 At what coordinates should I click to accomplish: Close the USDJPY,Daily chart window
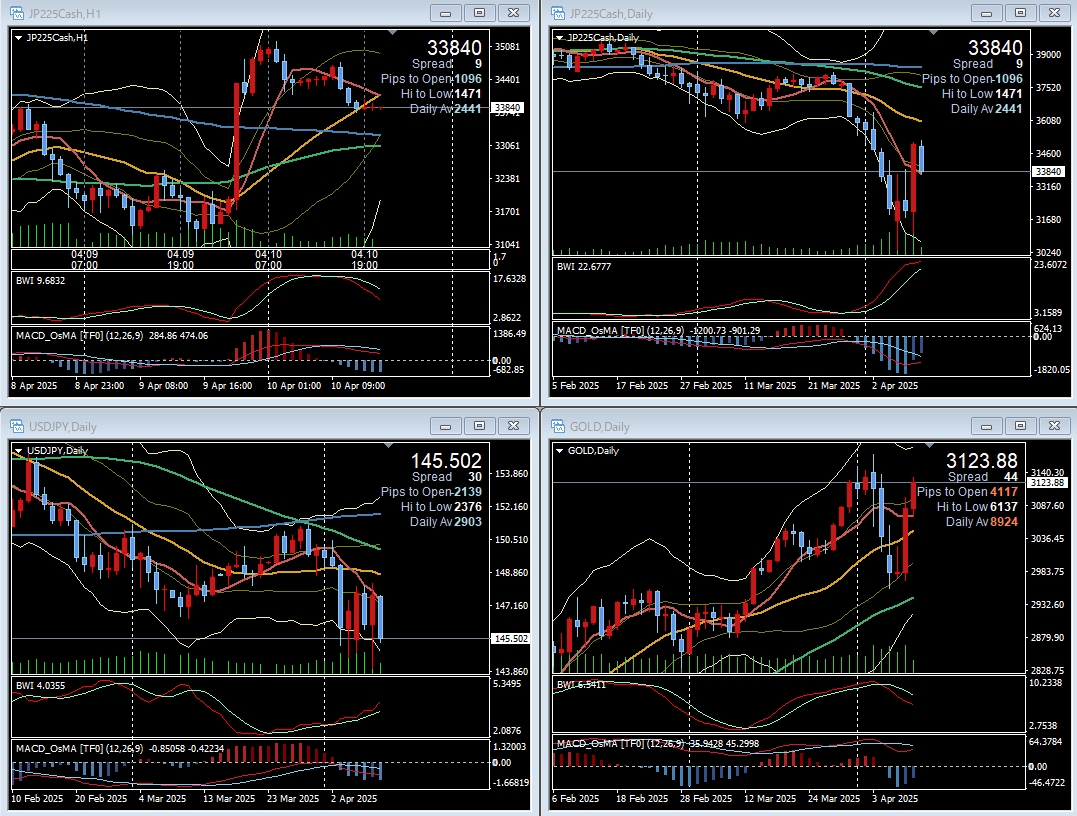(x=513, y=426)
